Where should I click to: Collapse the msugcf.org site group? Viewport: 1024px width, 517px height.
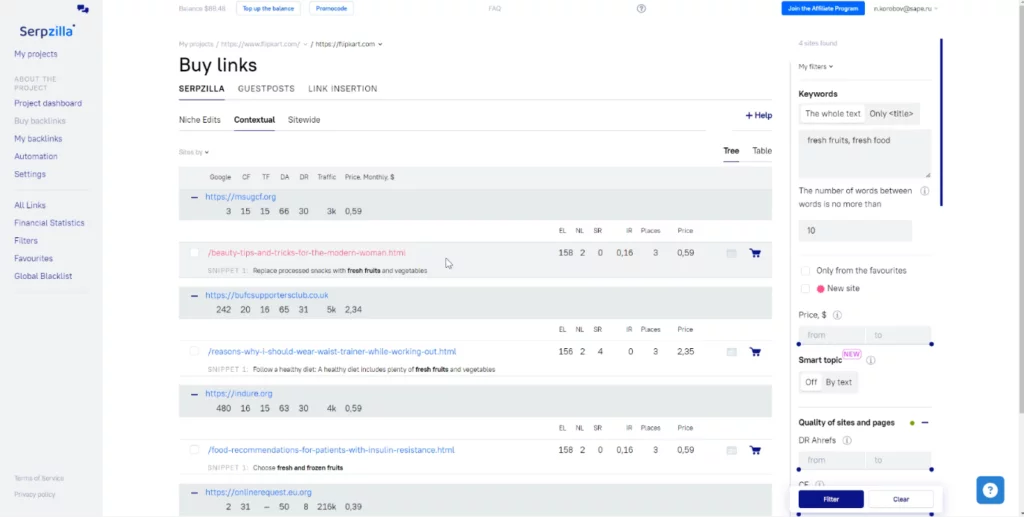(x=194, y=196)
